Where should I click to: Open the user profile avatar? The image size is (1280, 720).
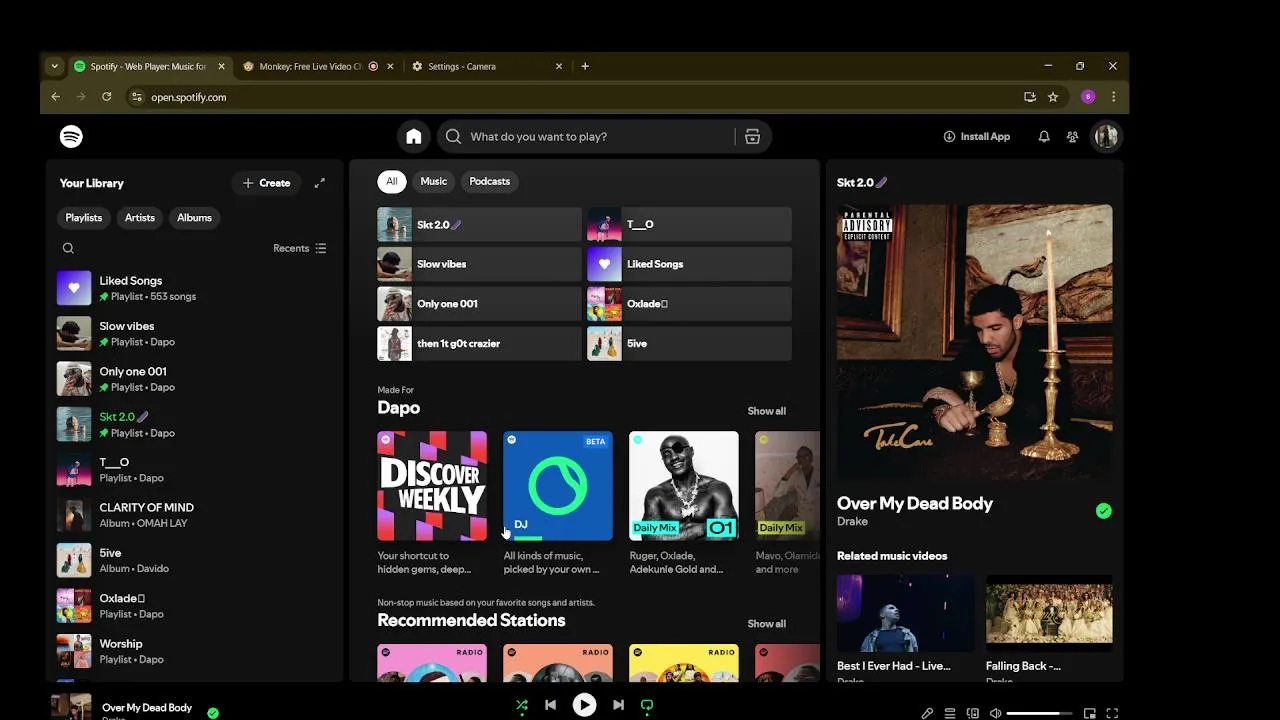pyautogui.click(x=1106, y=137)
